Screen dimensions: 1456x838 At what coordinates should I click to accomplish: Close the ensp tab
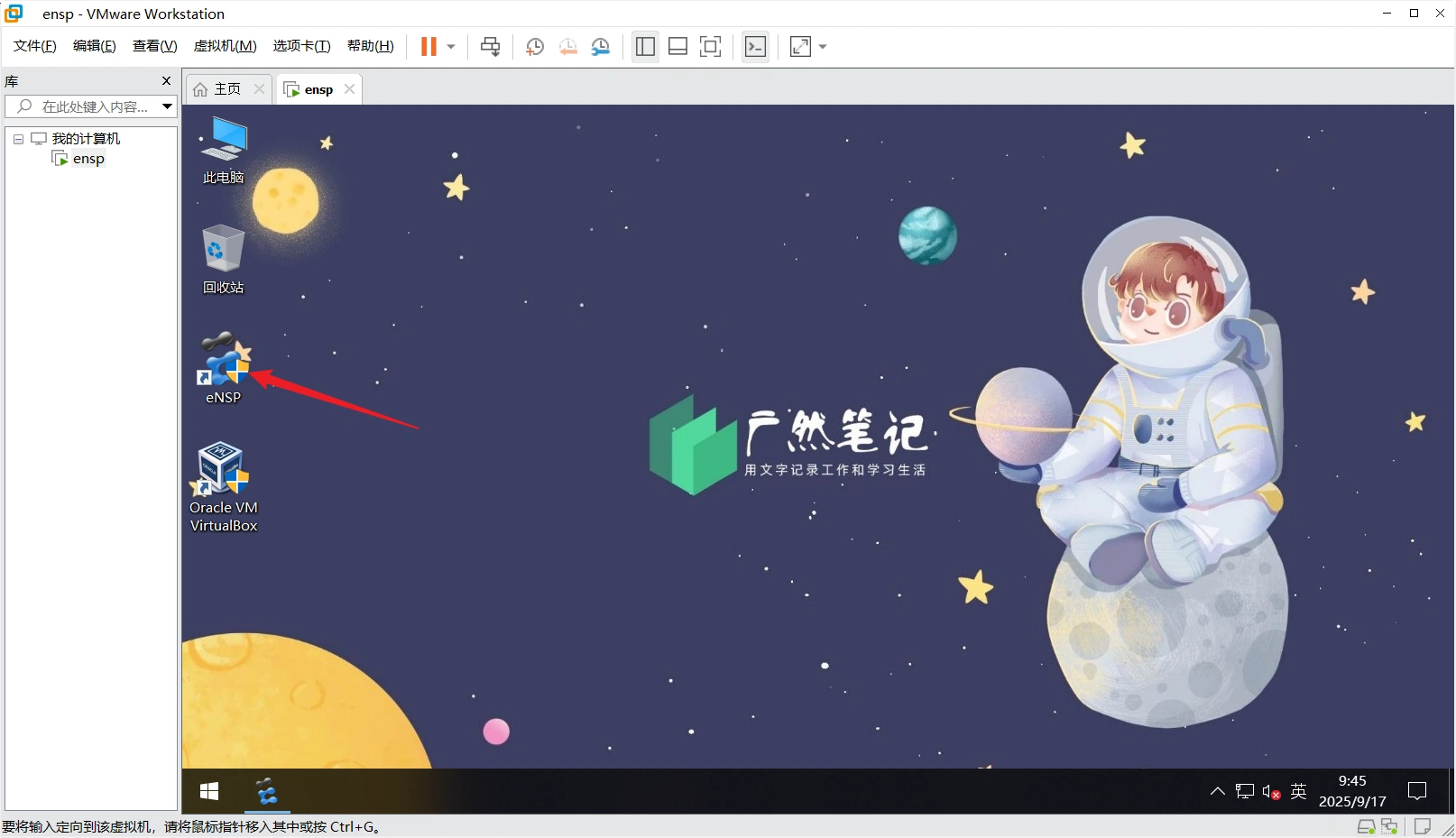(x=350, y=88)
